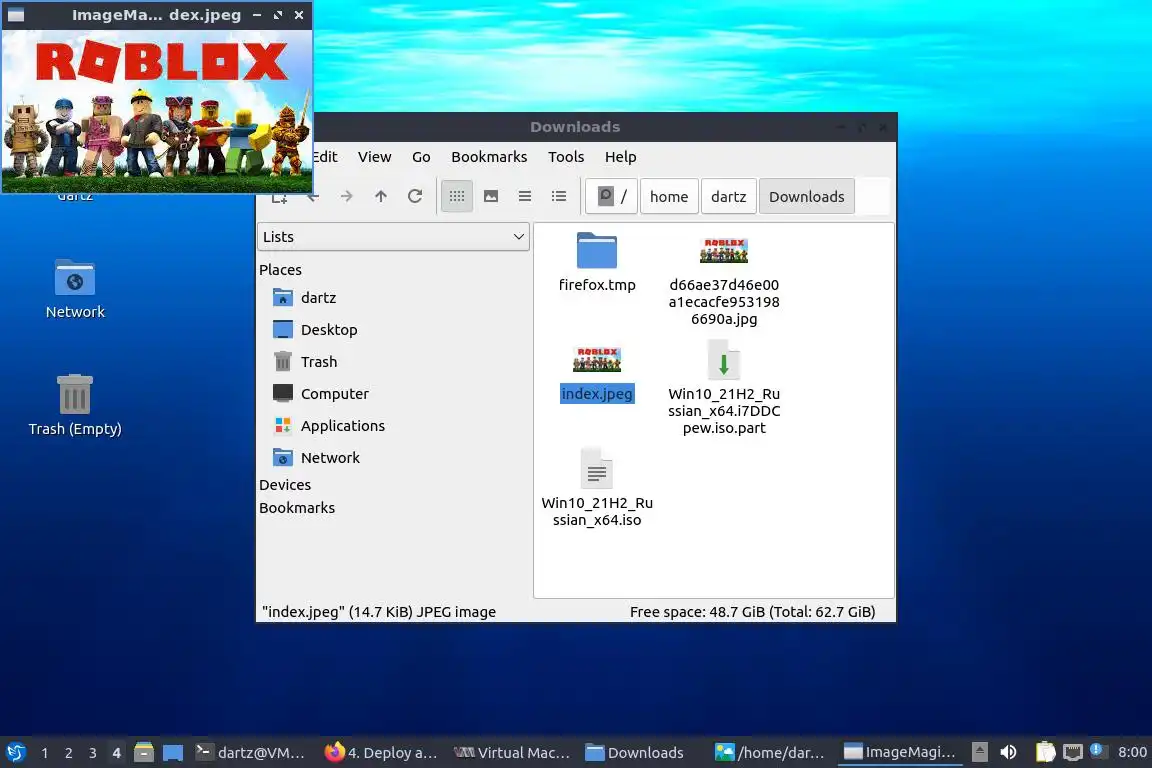Open file manager launcher in taskbar
Viewport: 1152px width, 768px height.
point(144,752)
